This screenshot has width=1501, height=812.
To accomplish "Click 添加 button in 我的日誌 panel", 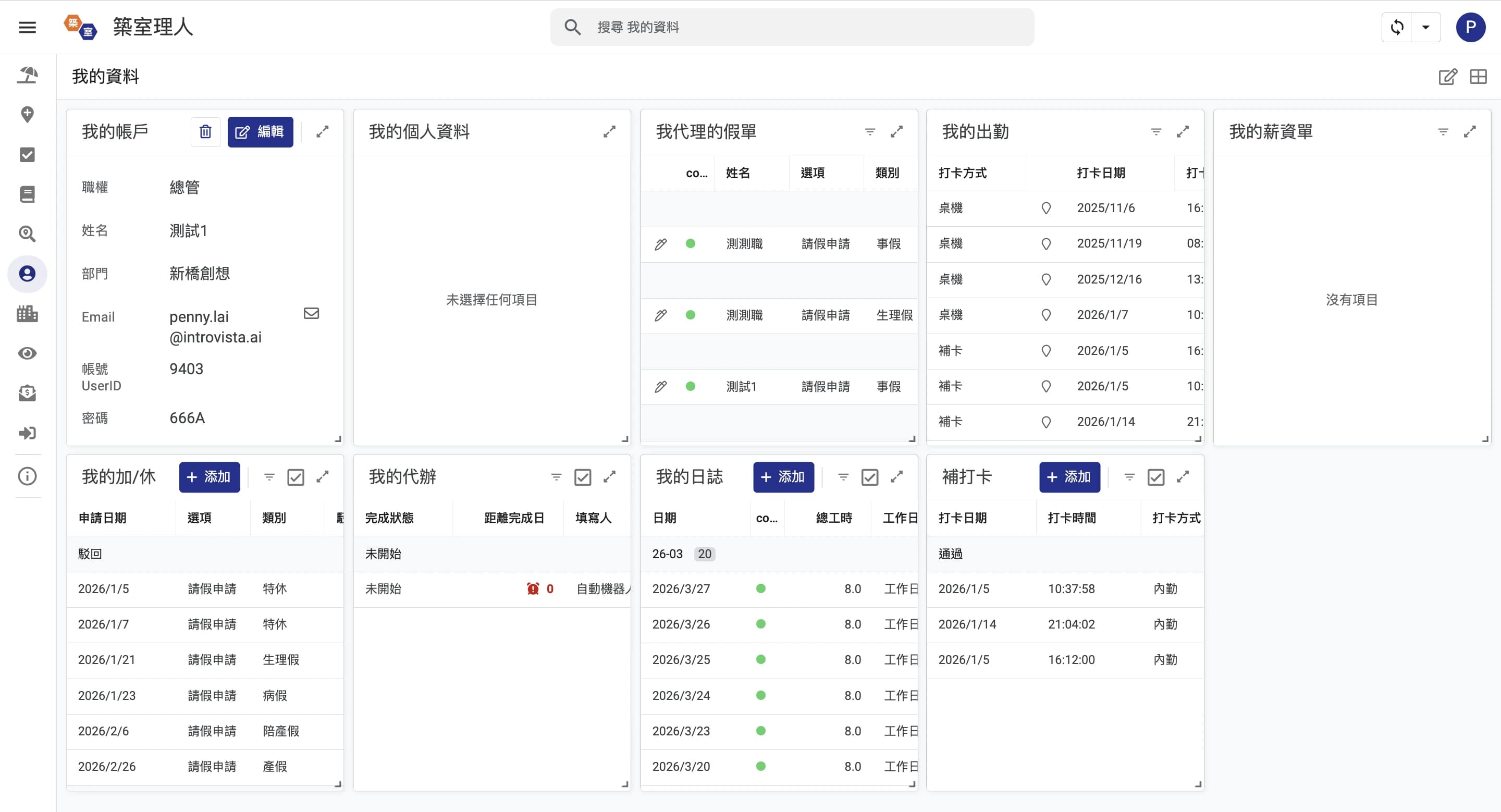I will click(x=783, y=477).
